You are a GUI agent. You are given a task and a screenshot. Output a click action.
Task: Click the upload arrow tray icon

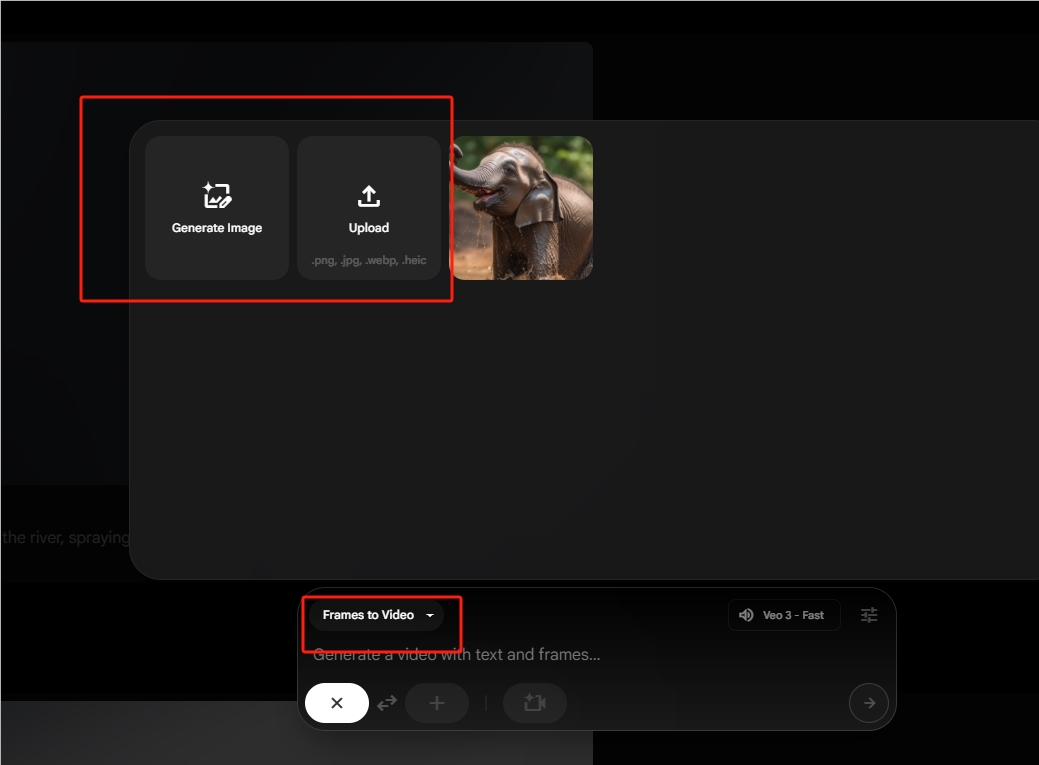click(369, 196)
